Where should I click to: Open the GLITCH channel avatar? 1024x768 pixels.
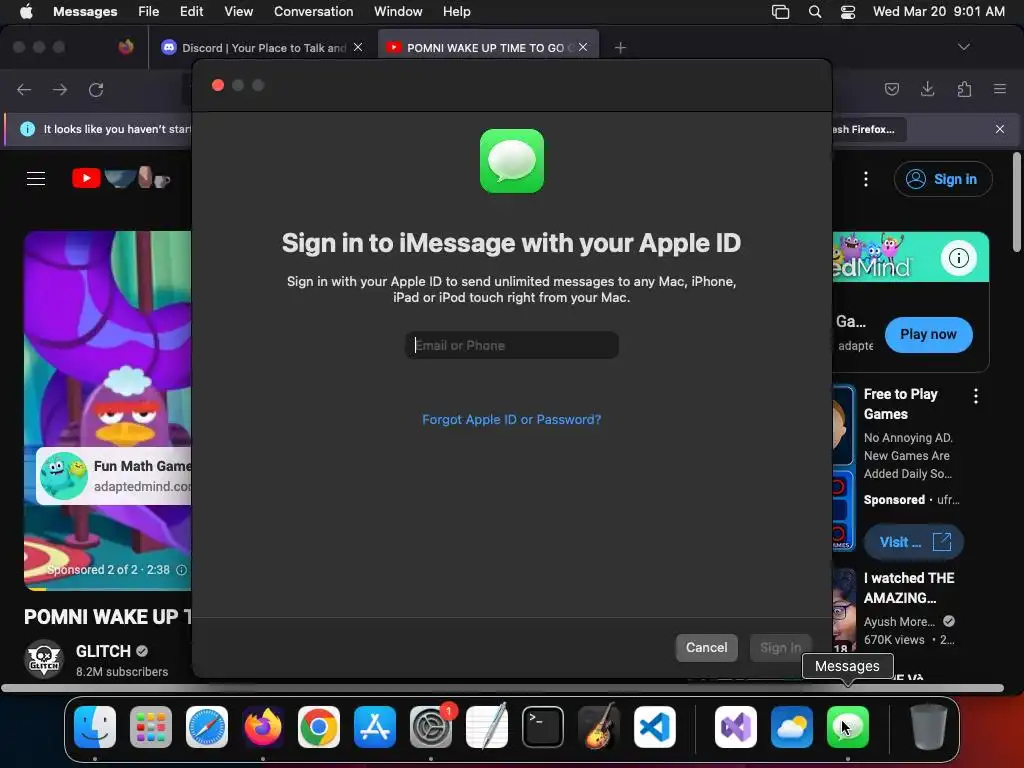[44, 660]
